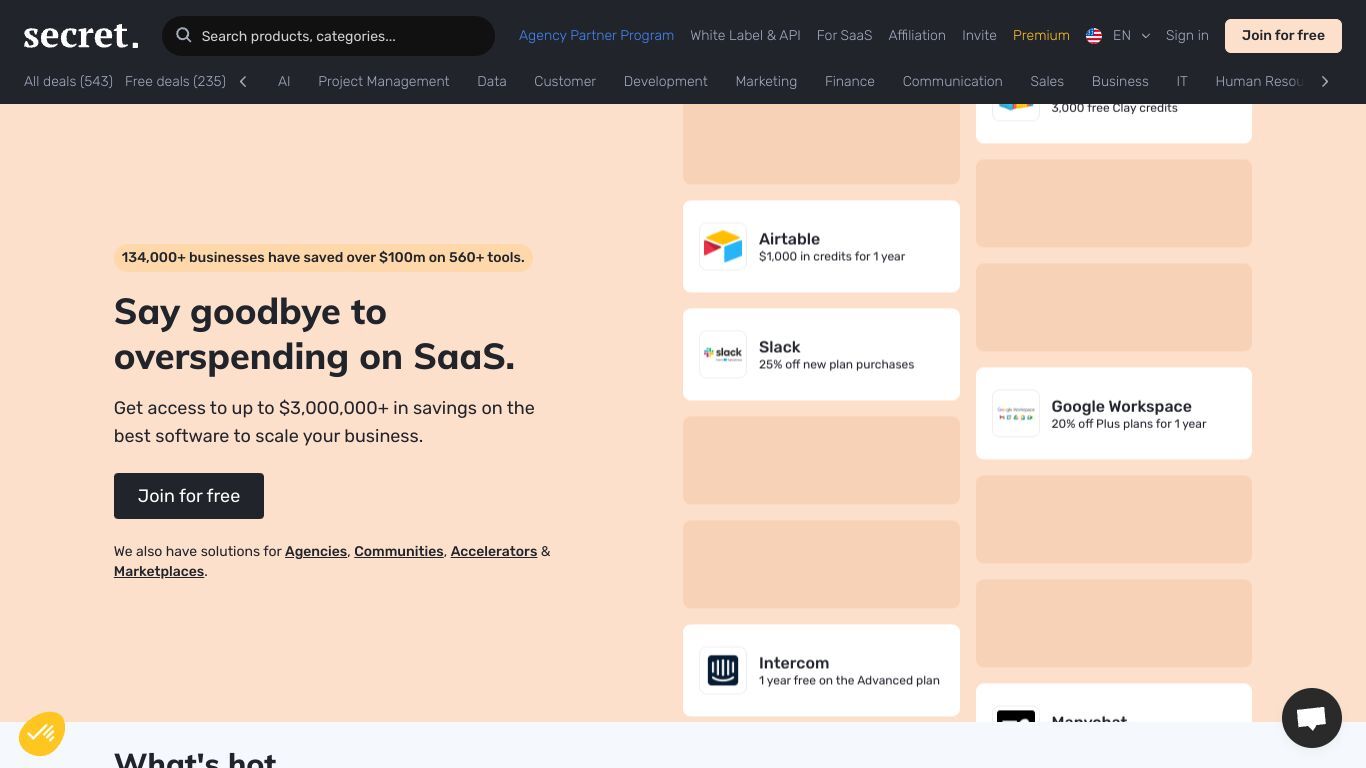The height and width of the screenshot is (768, 1366).
Task: Click the 134,000+ businesses badge
Action: (x=323, y=258)
